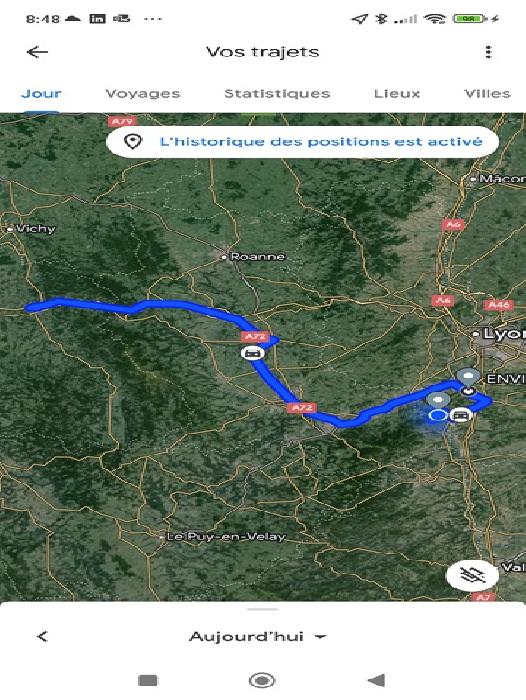Switch to the Statistiques tab

point(277,94)
